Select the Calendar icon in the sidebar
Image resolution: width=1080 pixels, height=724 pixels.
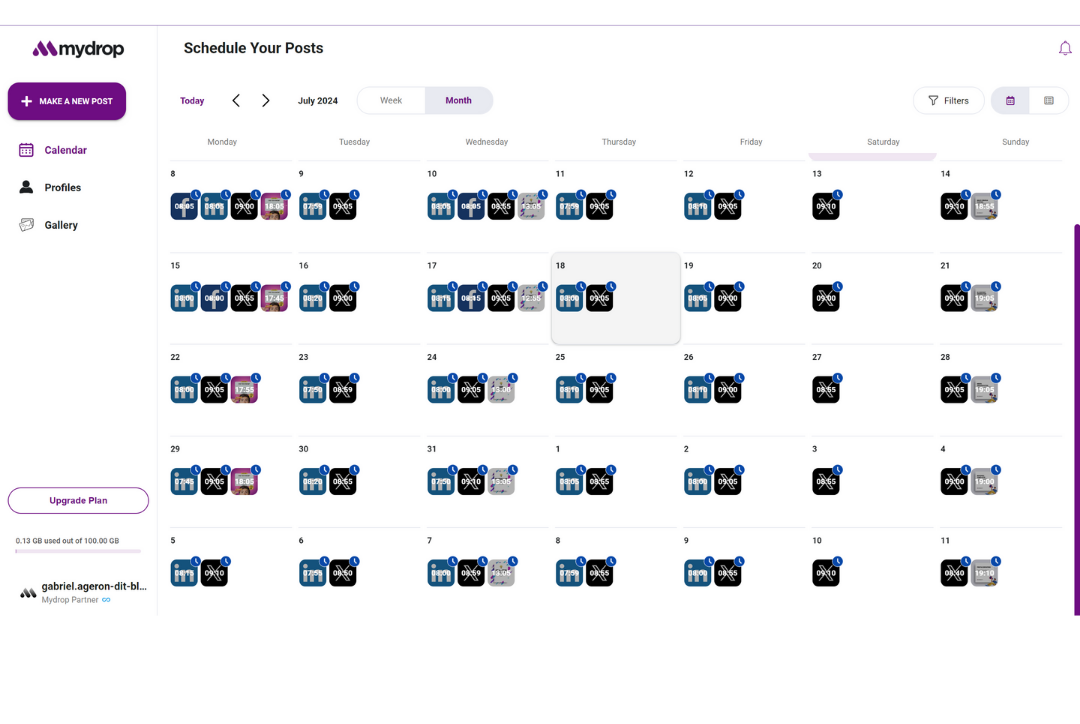coord(26,150)
